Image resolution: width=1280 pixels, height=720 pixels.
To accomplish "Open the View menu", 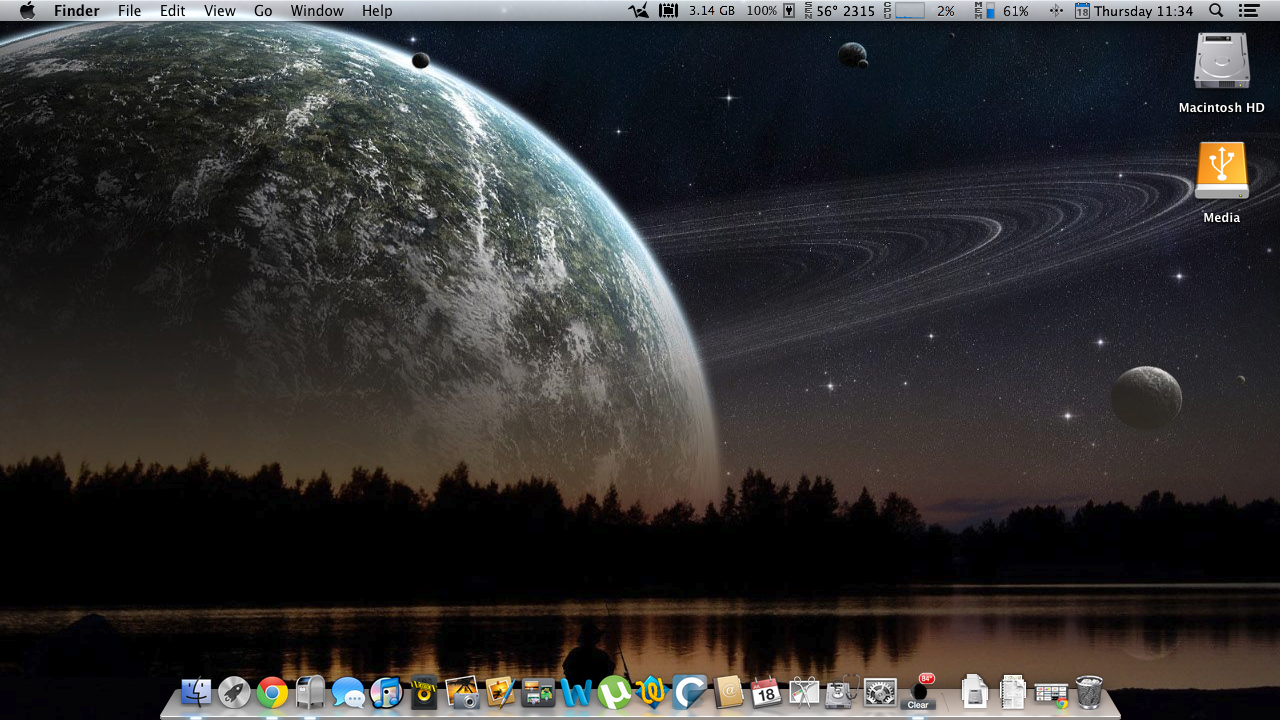I will point(220,11).
